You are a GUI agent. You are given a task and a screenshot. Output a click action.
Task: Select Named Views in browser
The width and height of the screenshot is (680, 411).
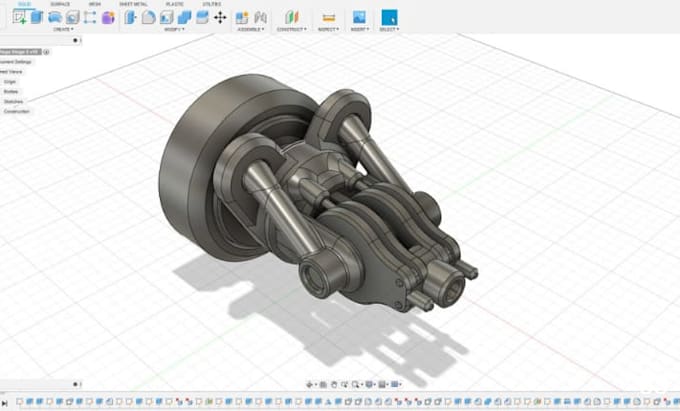pos(11,72)
